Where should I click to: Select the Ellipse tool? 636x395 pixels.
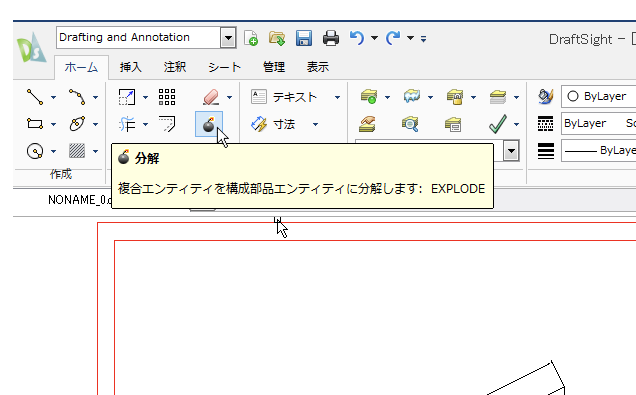click(x=77, y=124)
